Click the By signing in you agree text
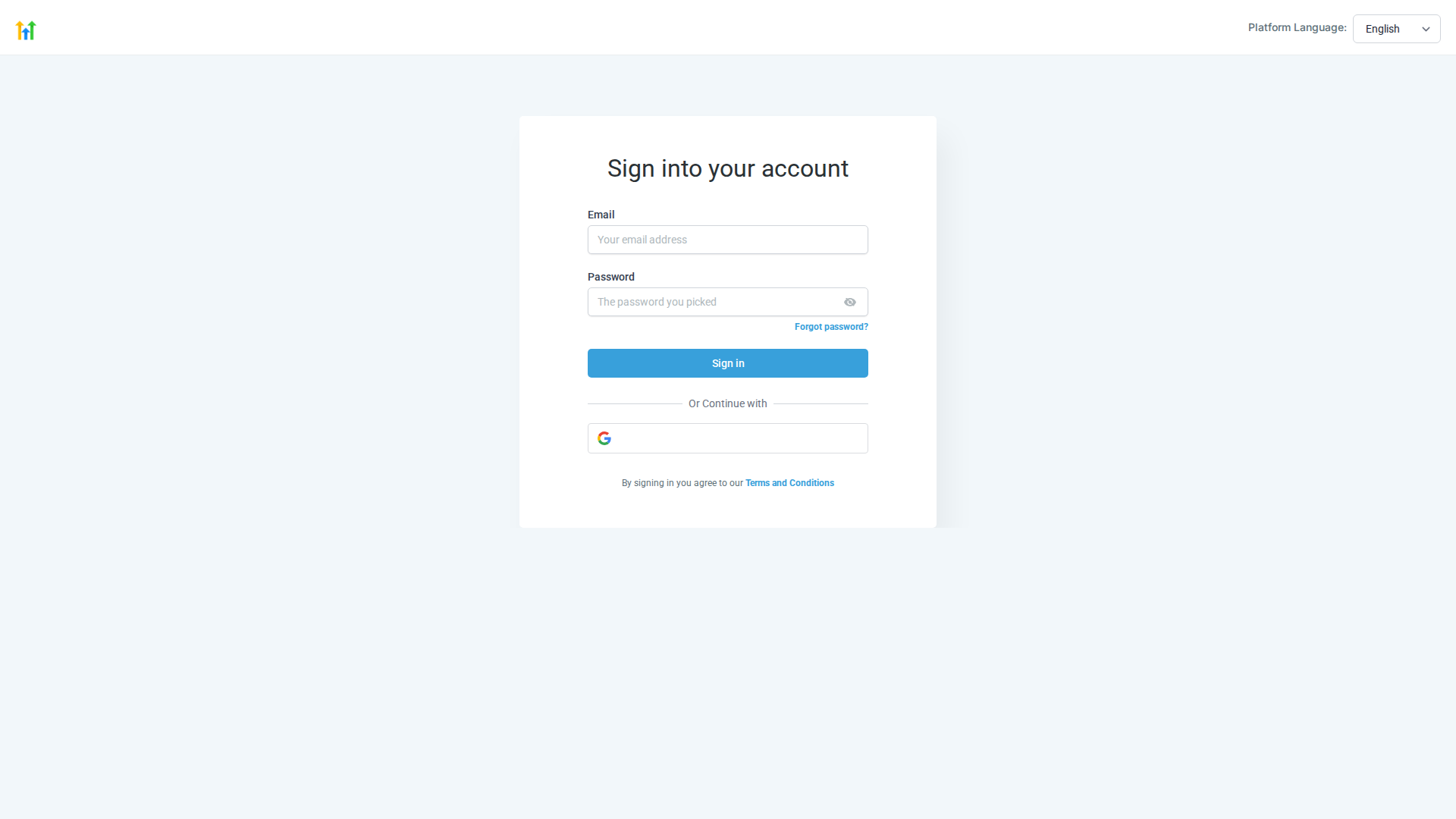Viewport: 1456px width, 819px height. pyautogui.click(x=682, y=483)
